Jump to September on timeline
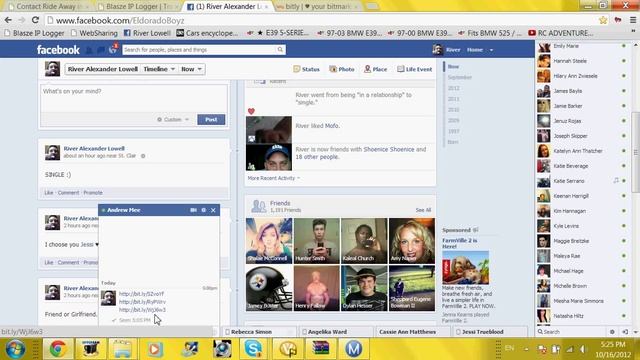The width and height of the screenshot is (640, 360). pos(460,77)
